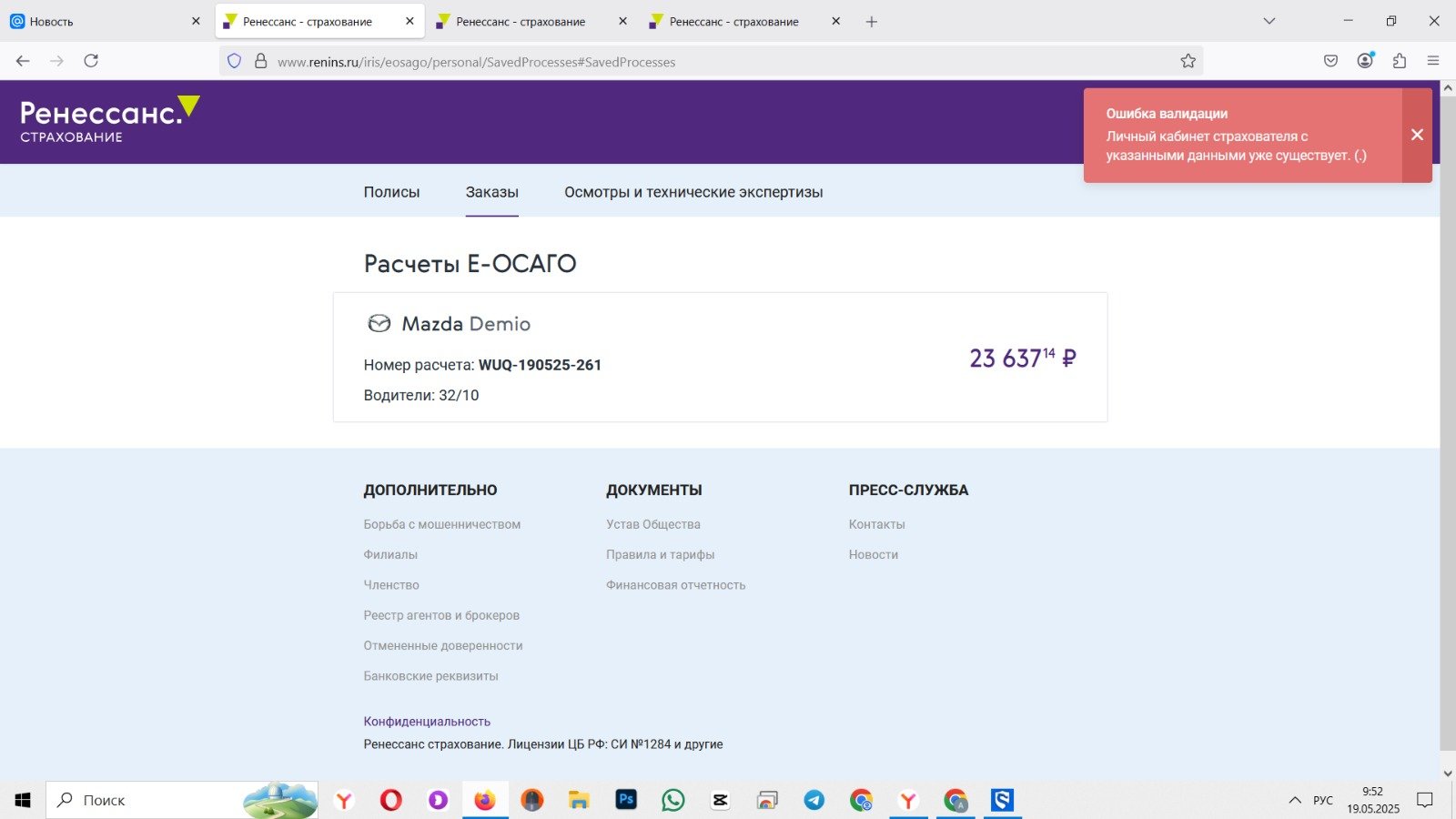Open Отмененные доверенности link
This screenshot has width=1456, height=819.
(443, 645)
